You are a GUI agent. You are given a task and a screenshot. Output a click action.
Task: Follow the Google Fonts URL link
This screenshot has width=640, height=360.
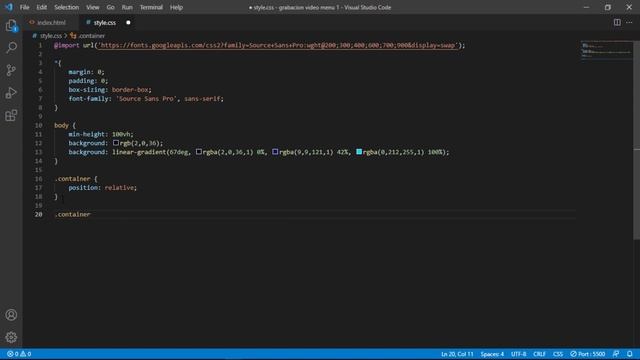point(278,45)
